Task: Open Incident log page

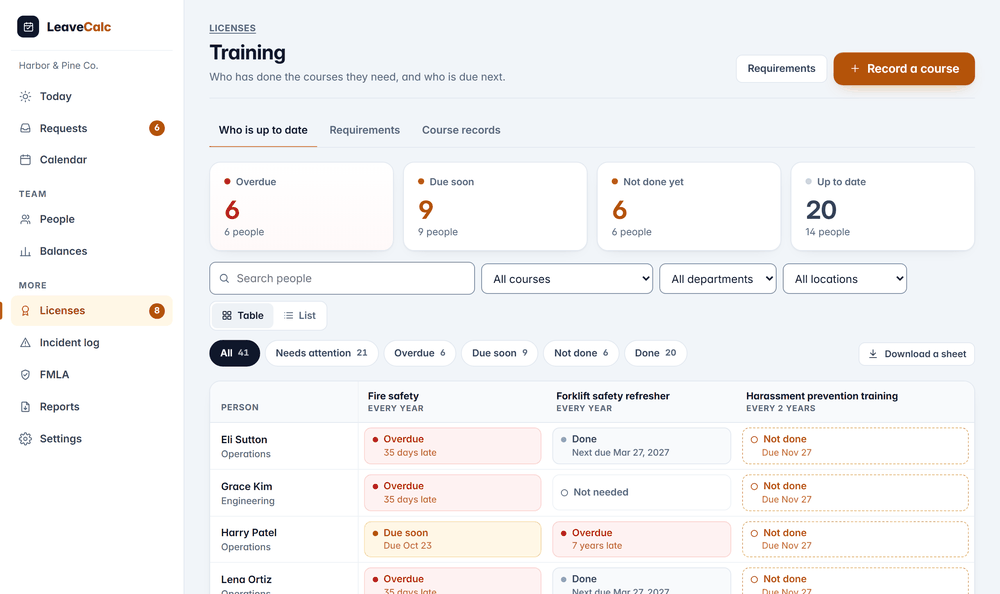Action: click(92, 343)
